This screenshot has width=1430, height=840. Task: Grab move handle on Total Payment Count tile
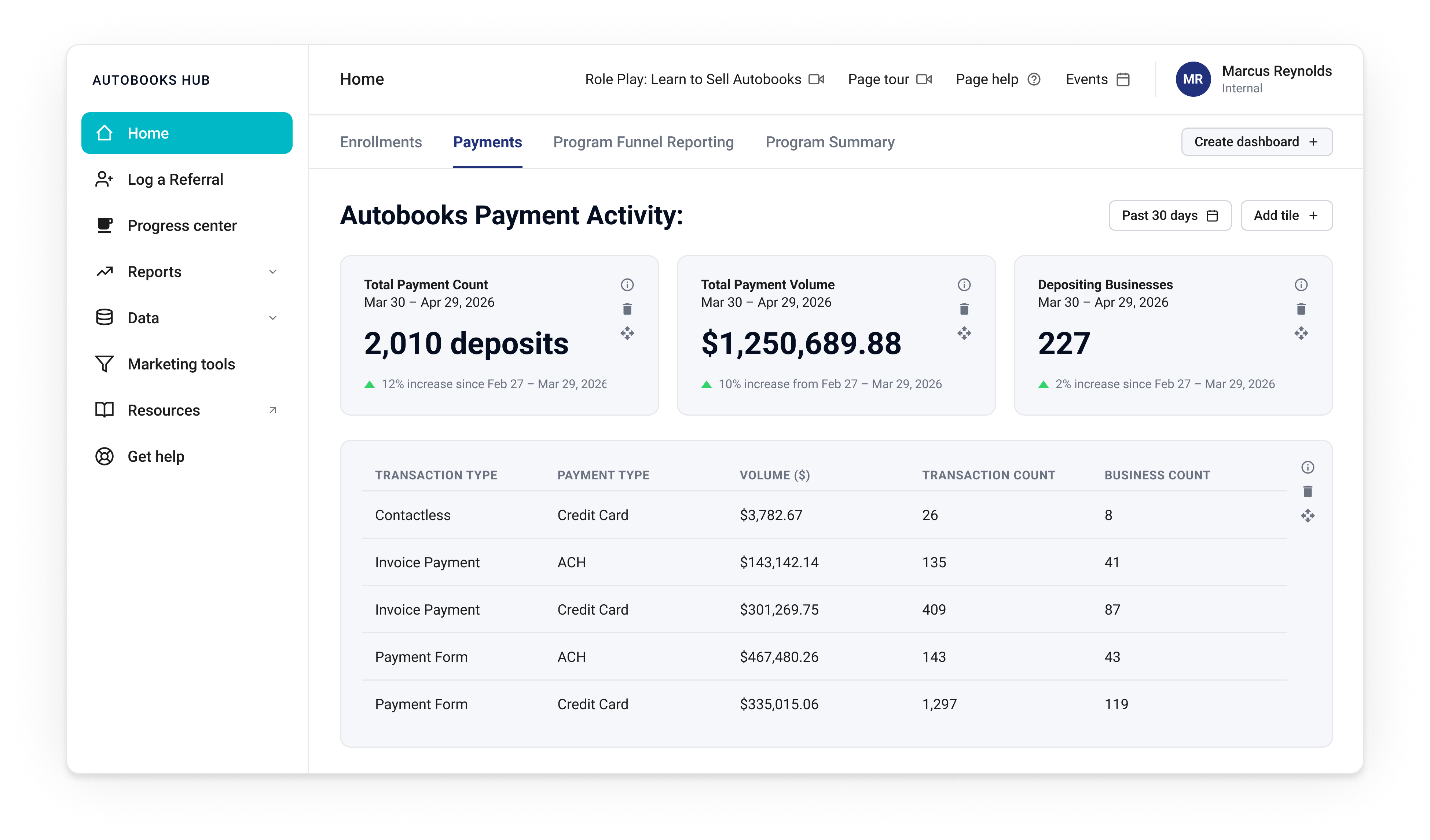[627, 334]
